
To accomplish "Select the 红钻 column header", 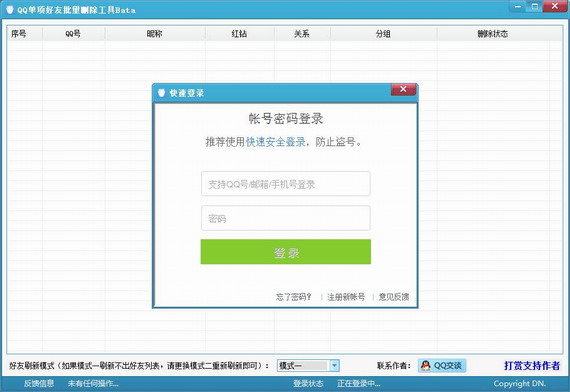I will (x=240, y=34).
